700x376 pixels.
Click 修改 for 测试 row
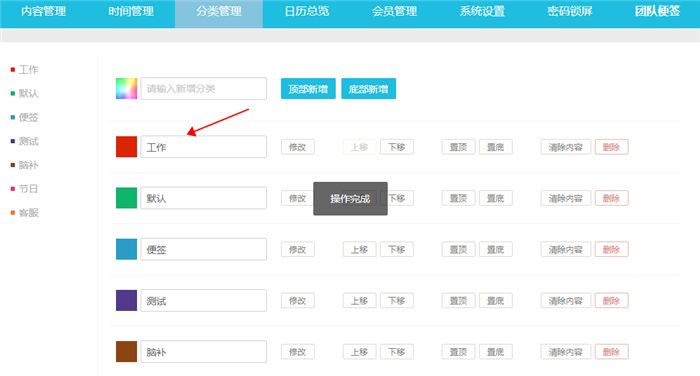click(298, 301)
